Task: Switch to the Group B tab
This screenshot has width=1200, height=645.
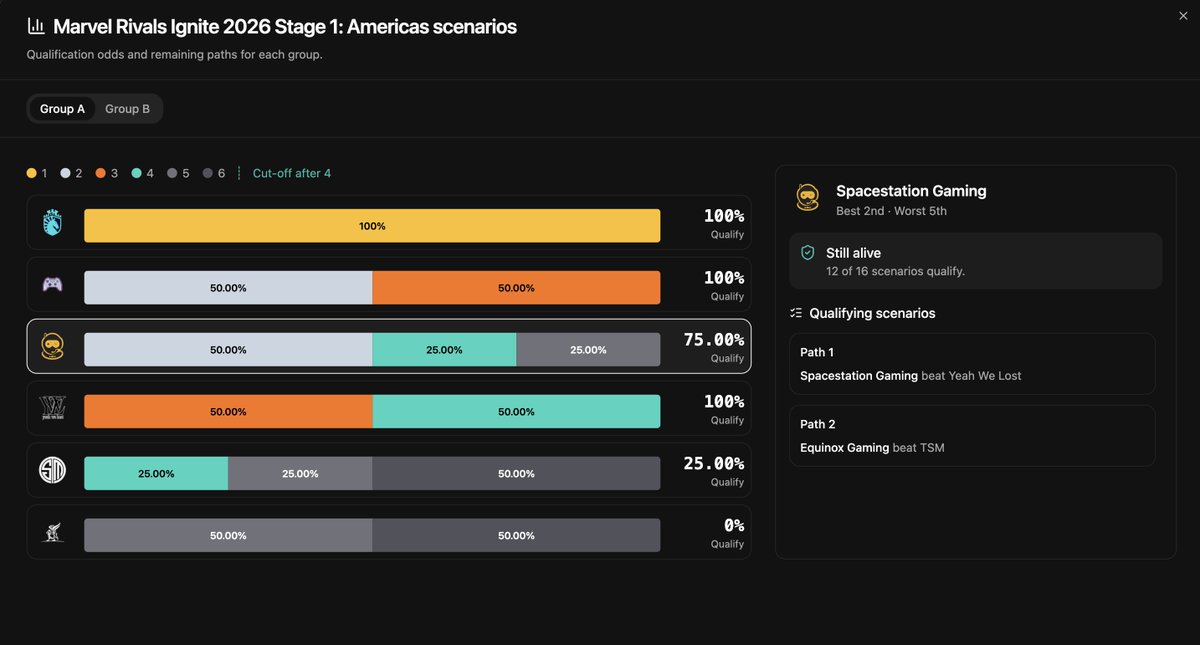Action: pos(128,108)
